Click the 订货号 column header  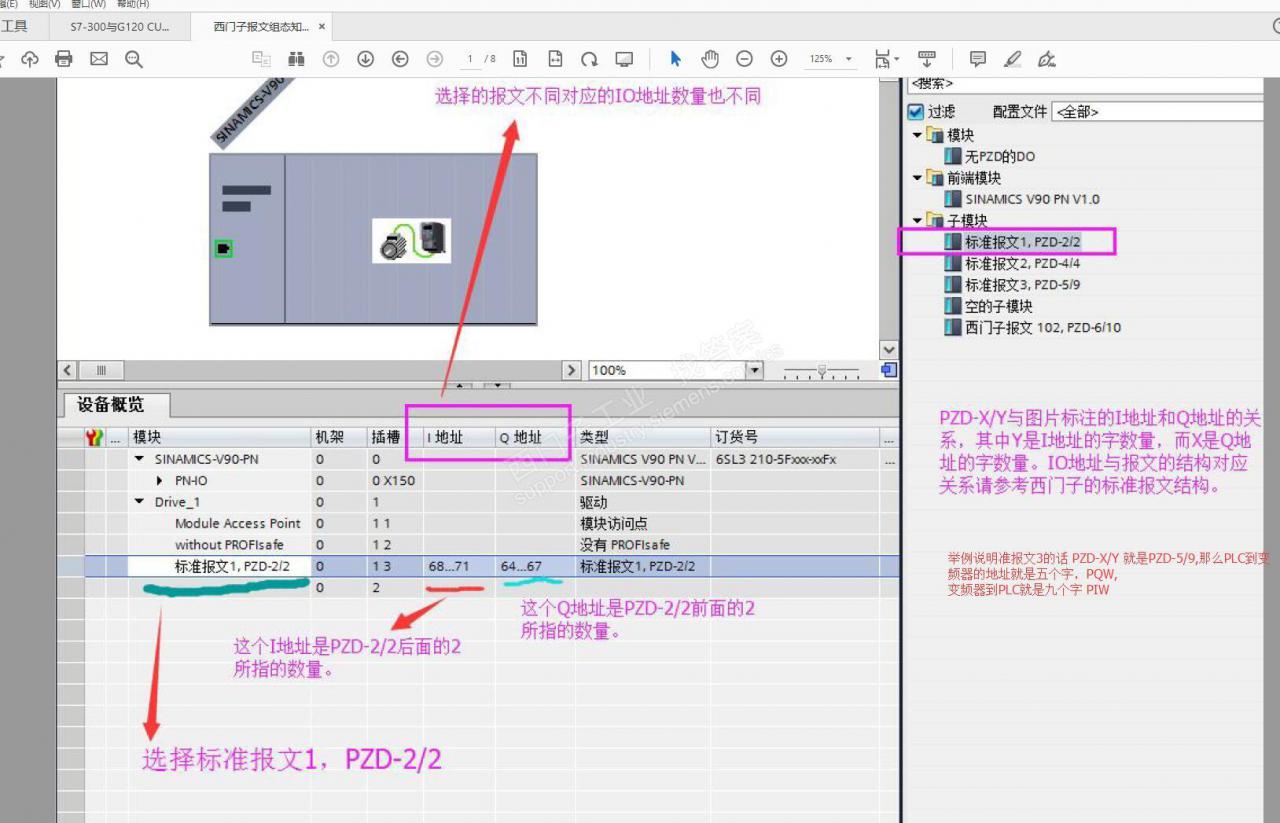[794, 437]
